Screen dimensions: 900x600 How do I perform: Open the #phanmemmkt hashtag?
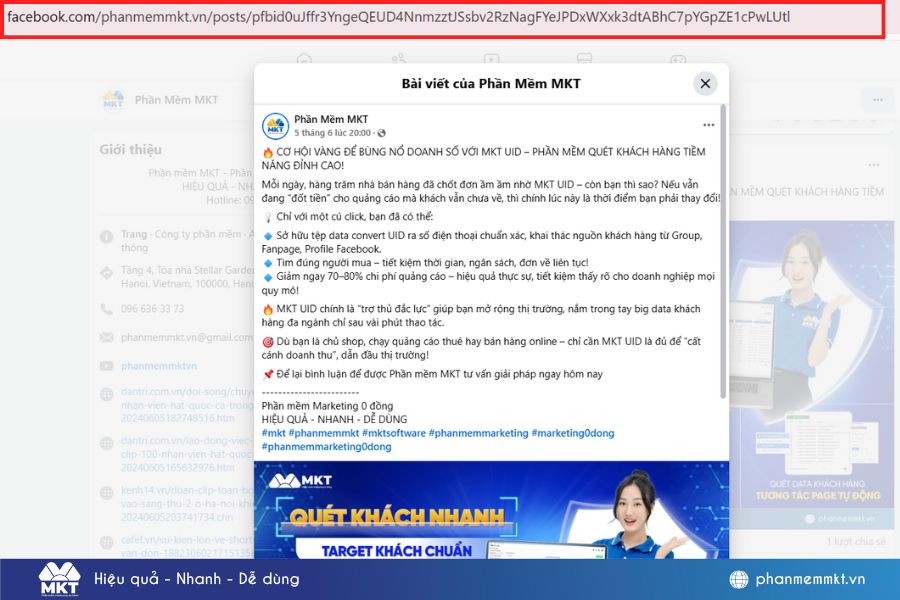pos(324,433)
